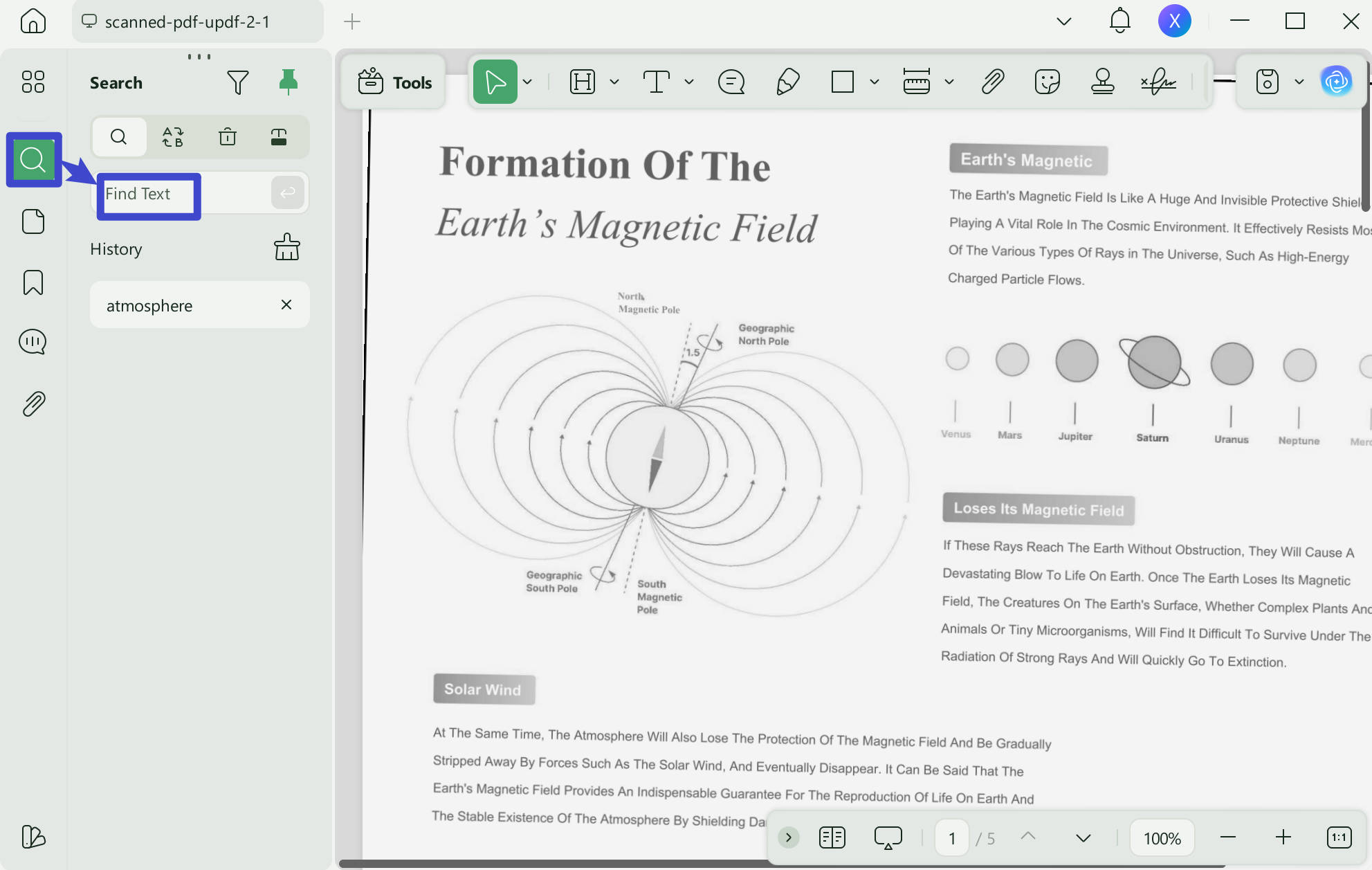Set actual size with 1:1 icon
This screenshot has width=1372, height=870.
pyautogui.click(x=1339, y=837)
